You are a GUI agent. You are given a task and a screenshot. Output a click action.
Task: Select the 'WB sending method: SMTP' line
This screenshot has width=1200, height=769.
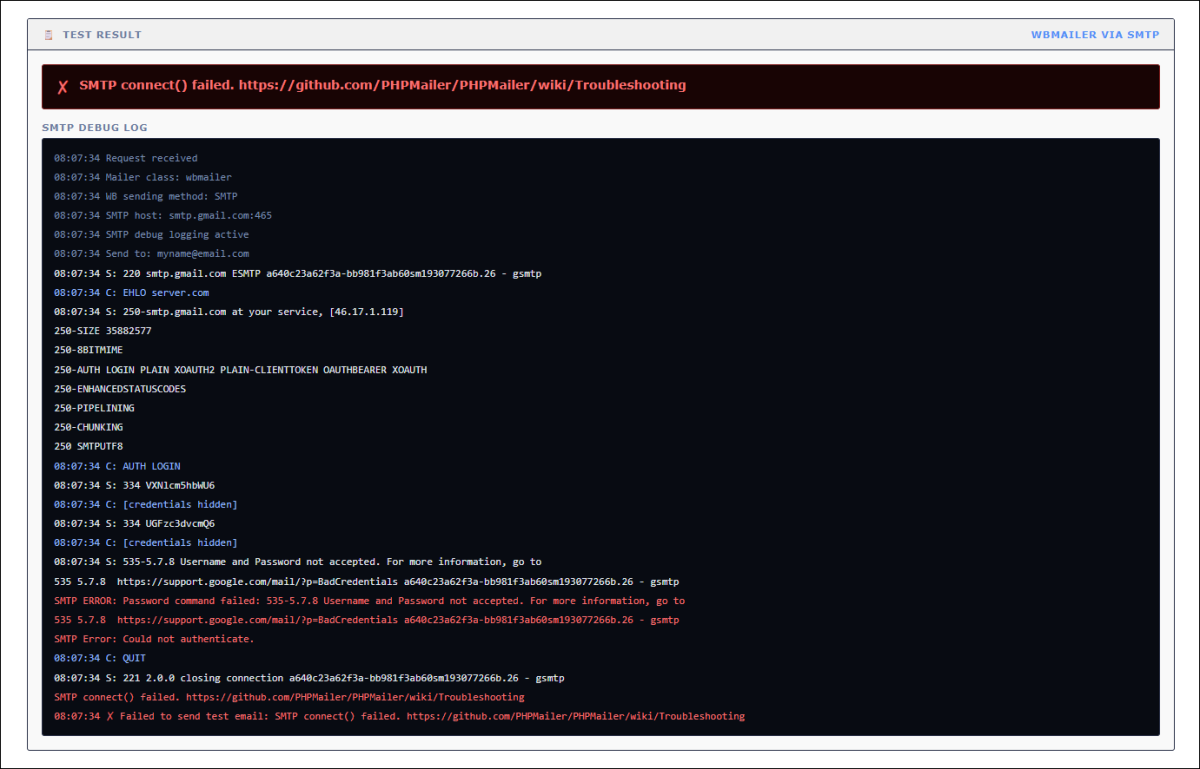click(146, 196)
